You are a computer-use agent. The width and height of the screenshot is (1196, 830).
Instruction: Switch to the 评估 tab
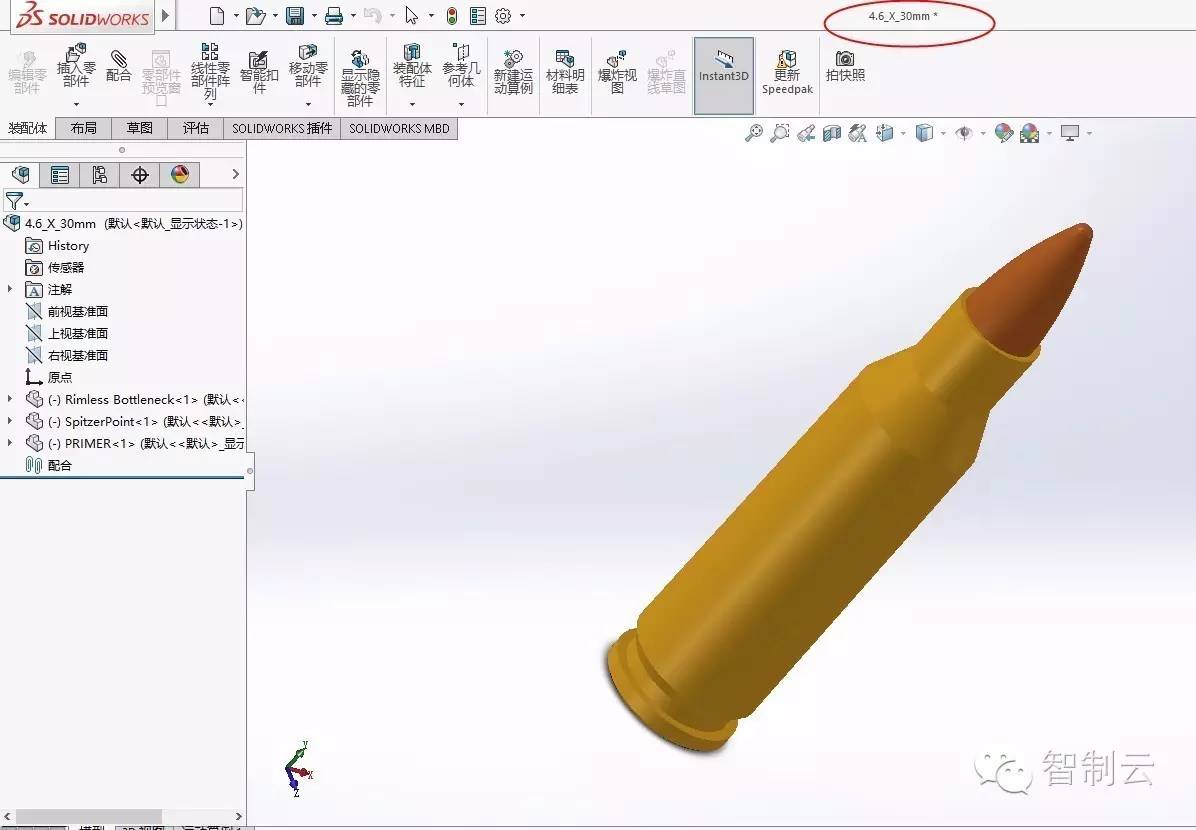[196, 128]
